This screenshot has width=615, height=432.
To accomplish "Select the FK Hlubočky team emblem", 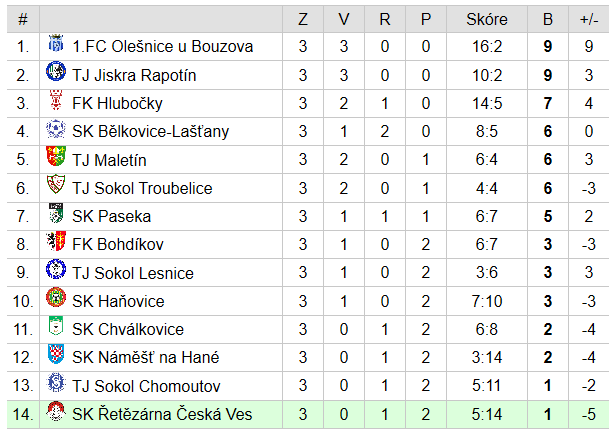I will 56,100.
